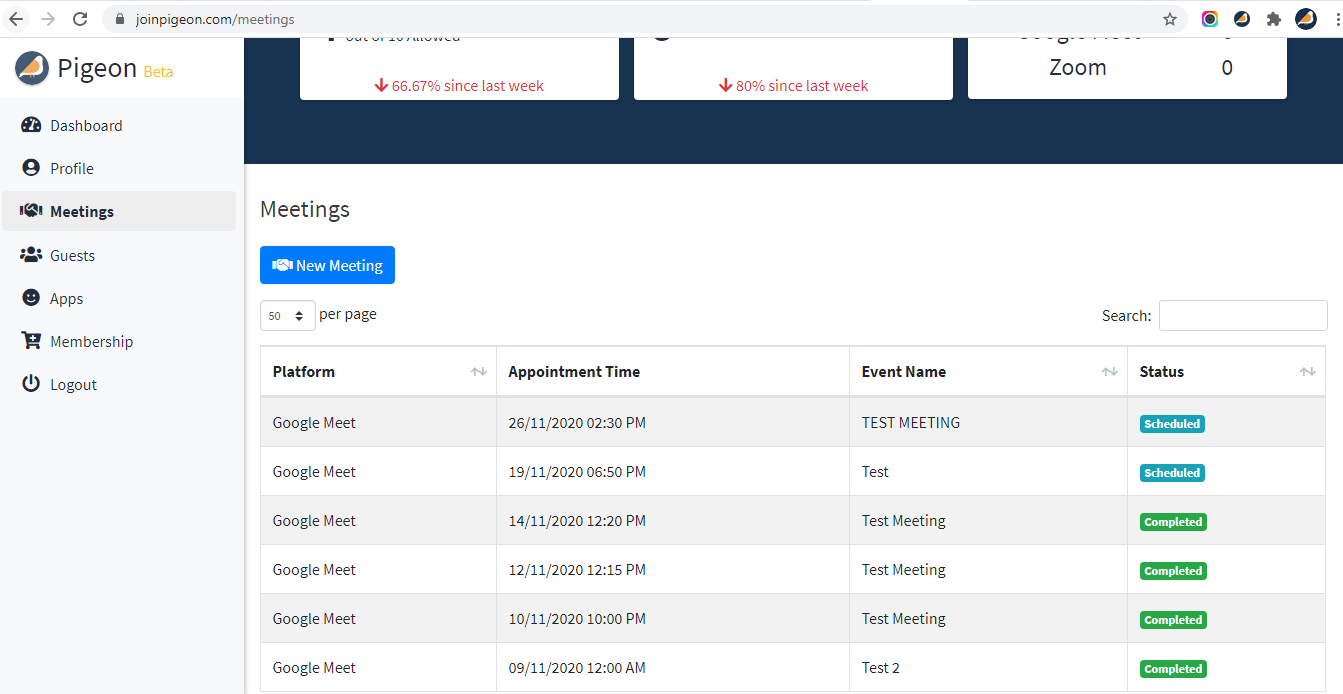
Task: Select the TEST MEETING event name
Action: click(x=911, y=423)
